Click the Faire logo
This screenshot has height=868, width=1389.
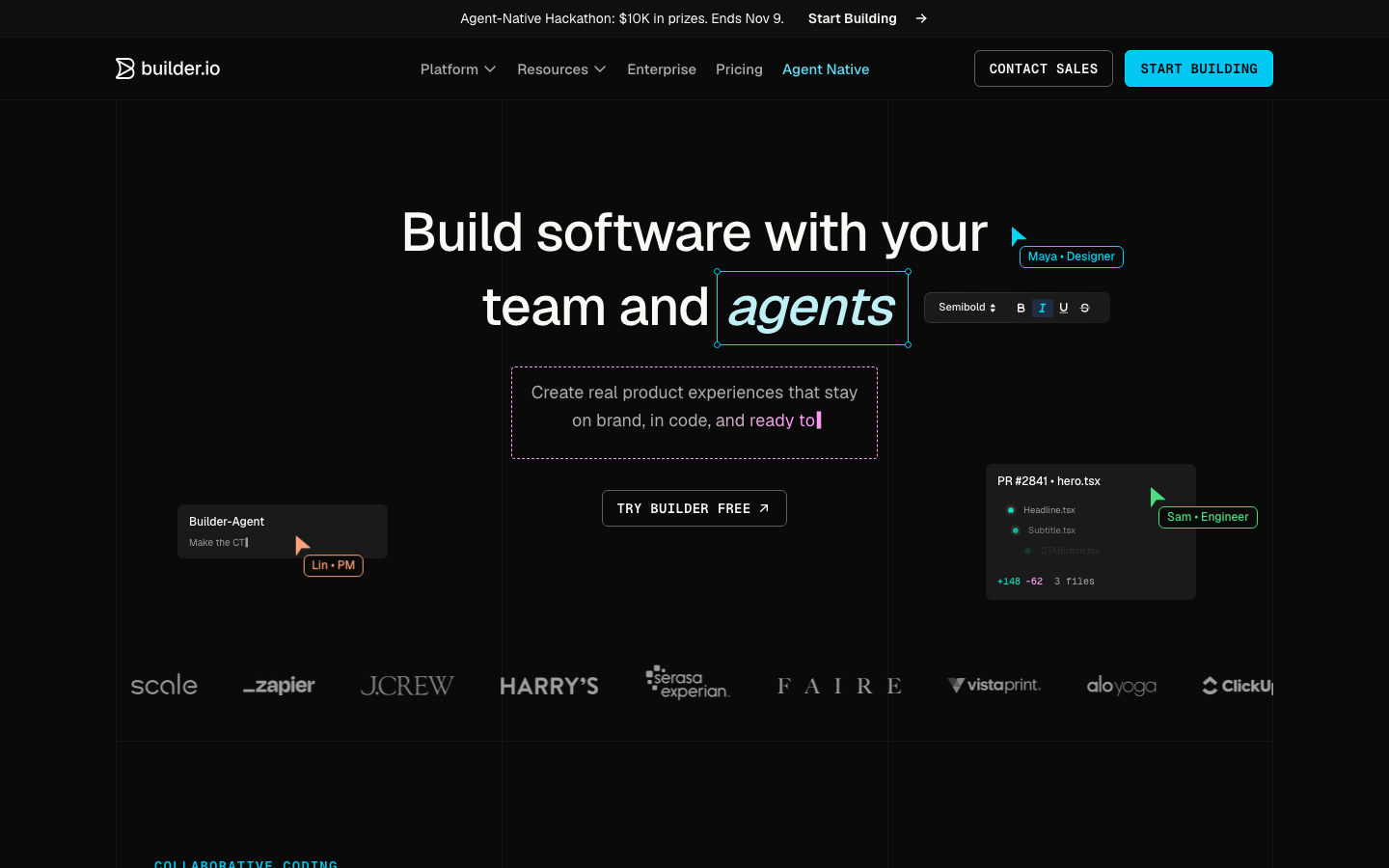click(839, 686)
